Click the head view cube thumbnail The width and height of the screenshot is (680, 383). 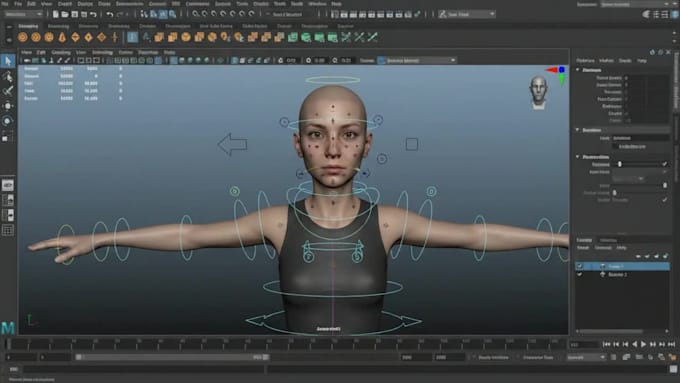coord(538,92)
